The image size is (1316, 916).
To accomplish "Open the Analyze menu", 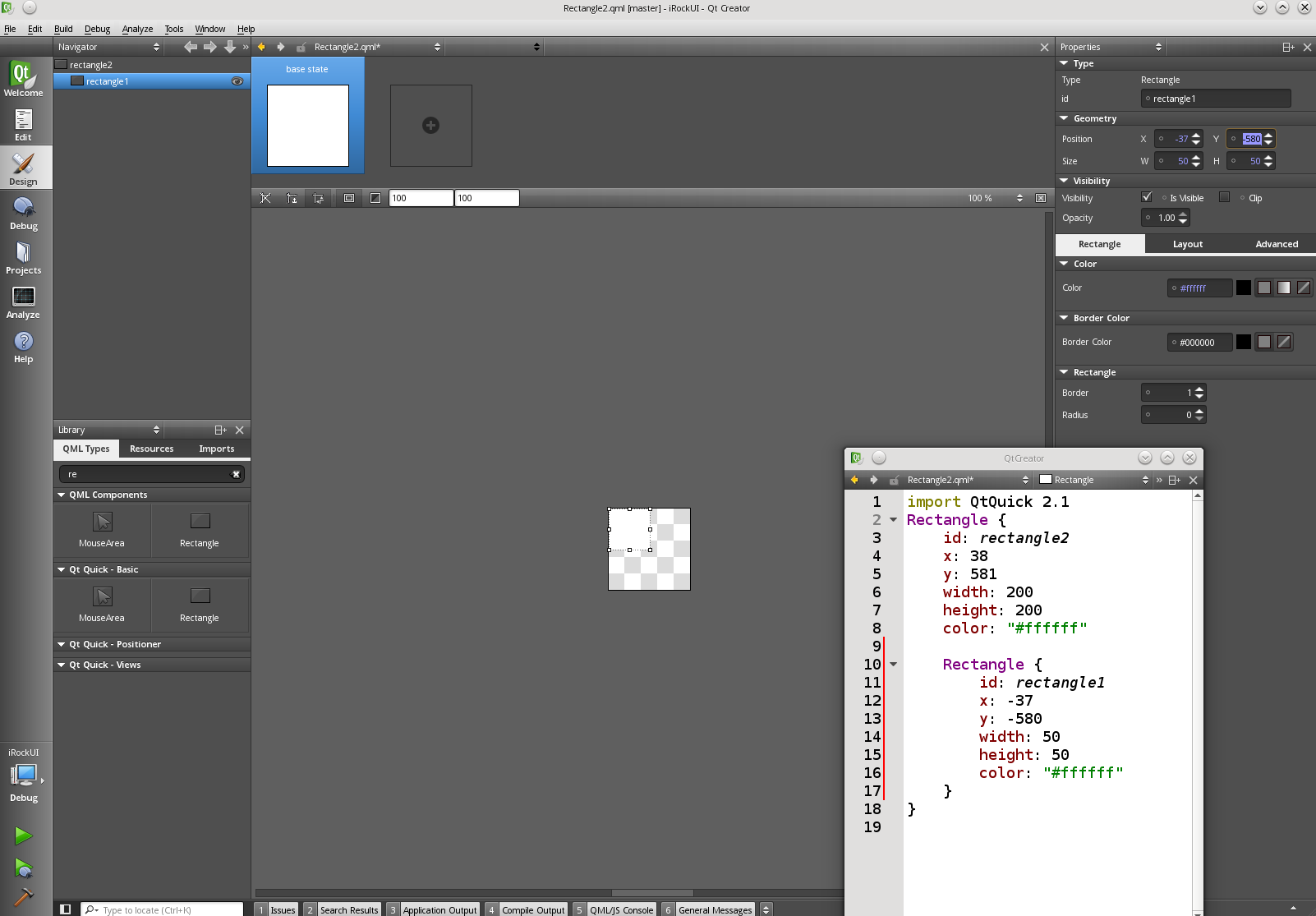I will [137, 29].
